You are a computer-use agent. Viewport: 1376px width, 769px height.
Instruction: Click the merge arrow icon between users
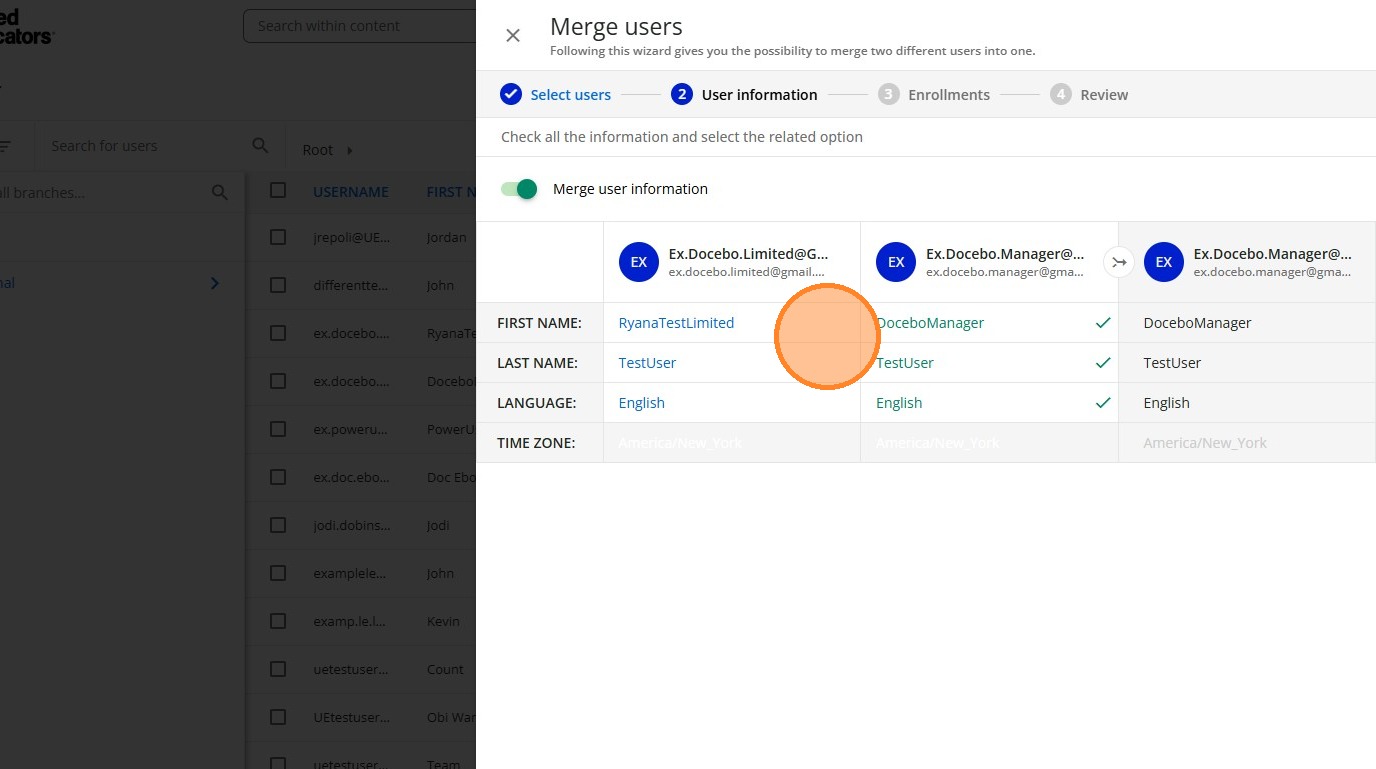1119,262
